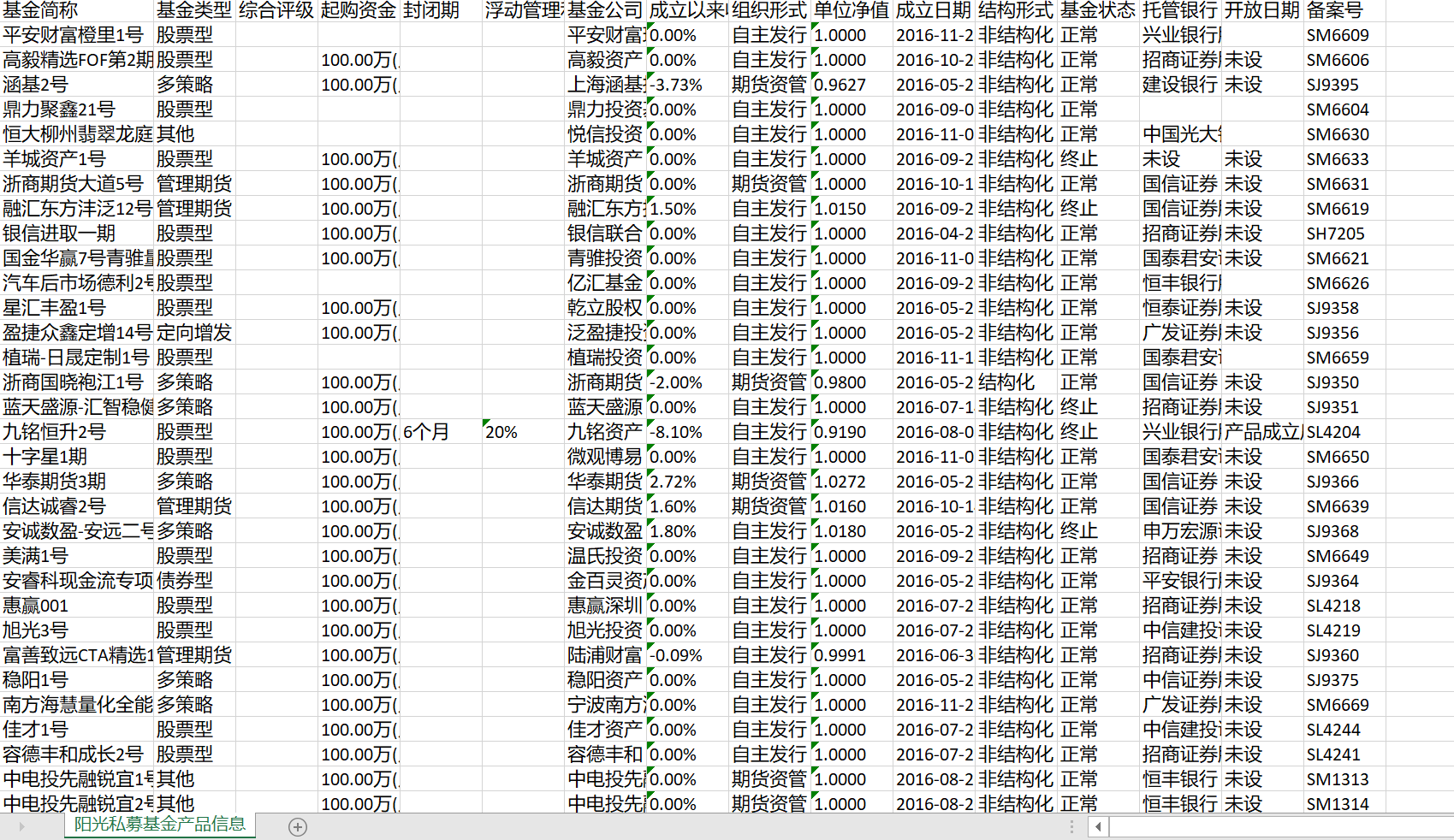Select the 基金状态 header cell
Screen dimensions: 1454x840
(1098, 10)
